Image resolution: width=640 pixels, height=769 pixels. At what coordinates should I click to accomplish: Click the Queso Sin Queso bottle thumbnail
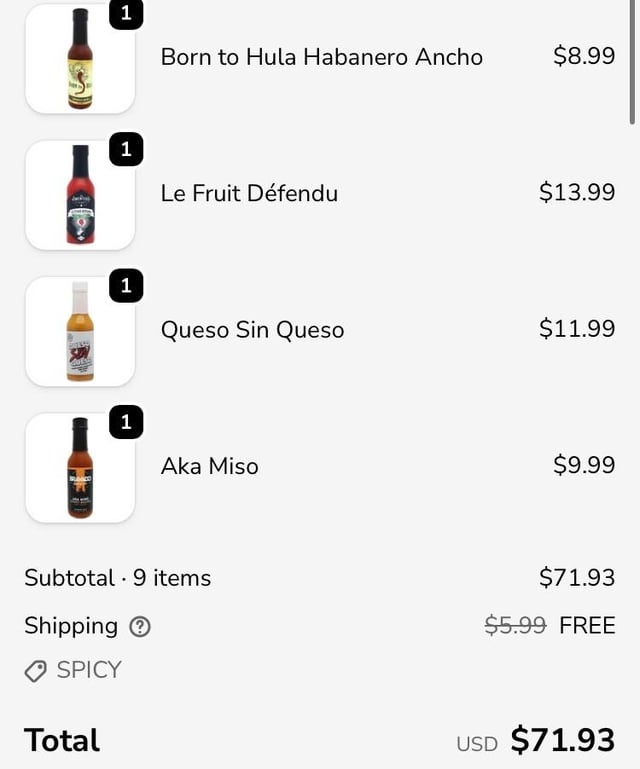80,331
